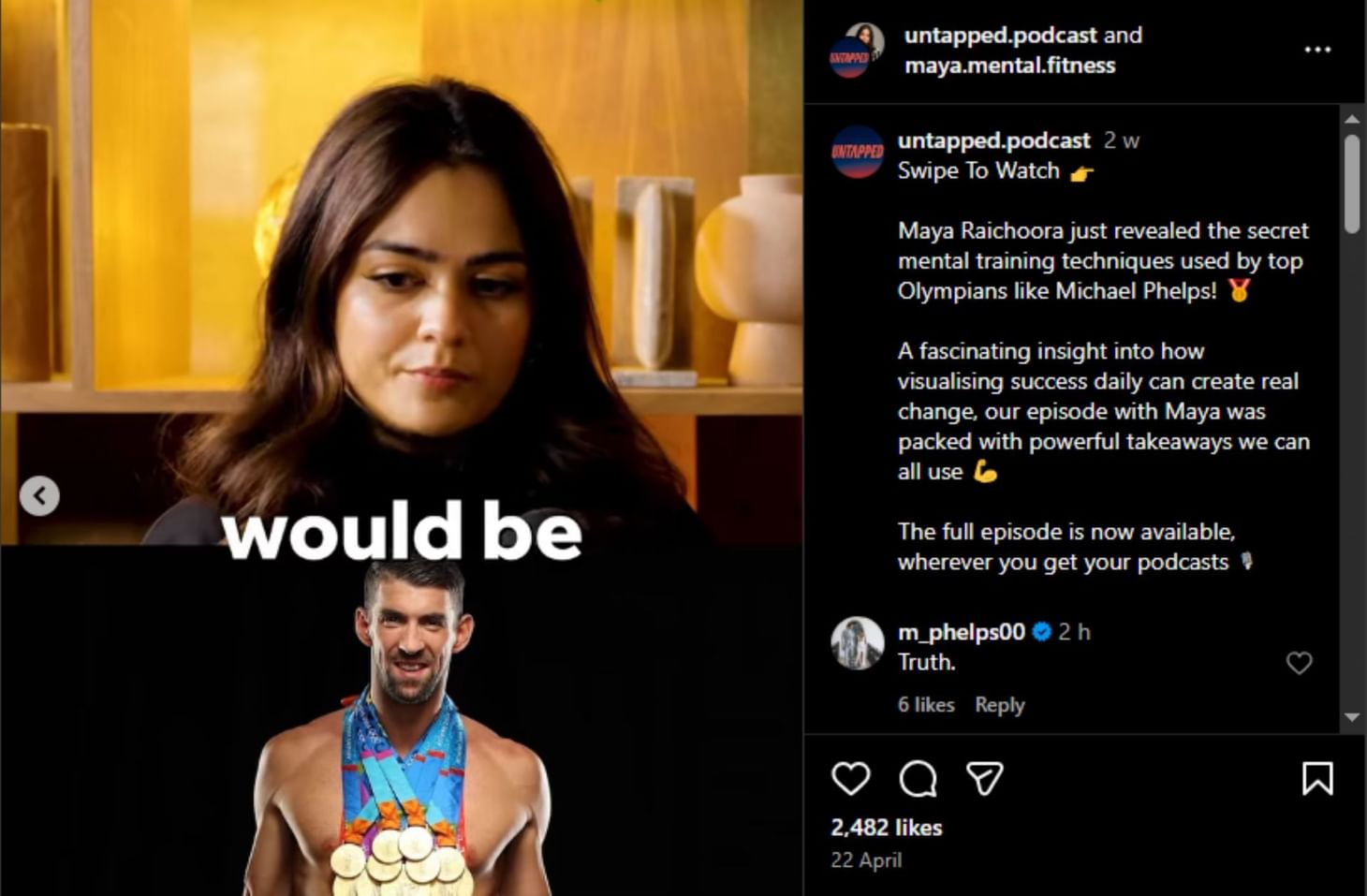Click the m_phelps00 username in comments
The height and width of the screenshot is (896, 1367).
click(961, 632)
